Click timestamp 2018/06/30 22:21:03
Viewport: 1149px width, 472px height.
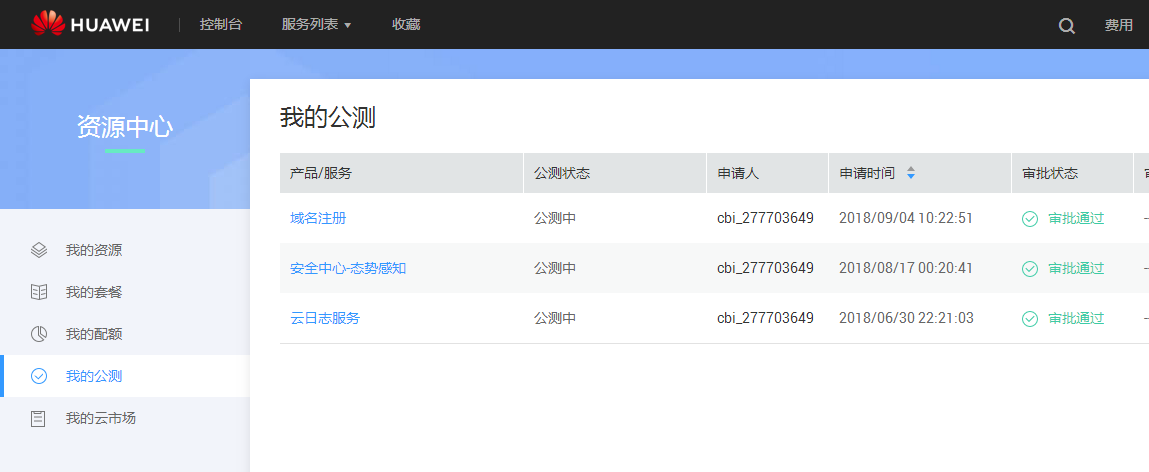[x=906, y=318]
